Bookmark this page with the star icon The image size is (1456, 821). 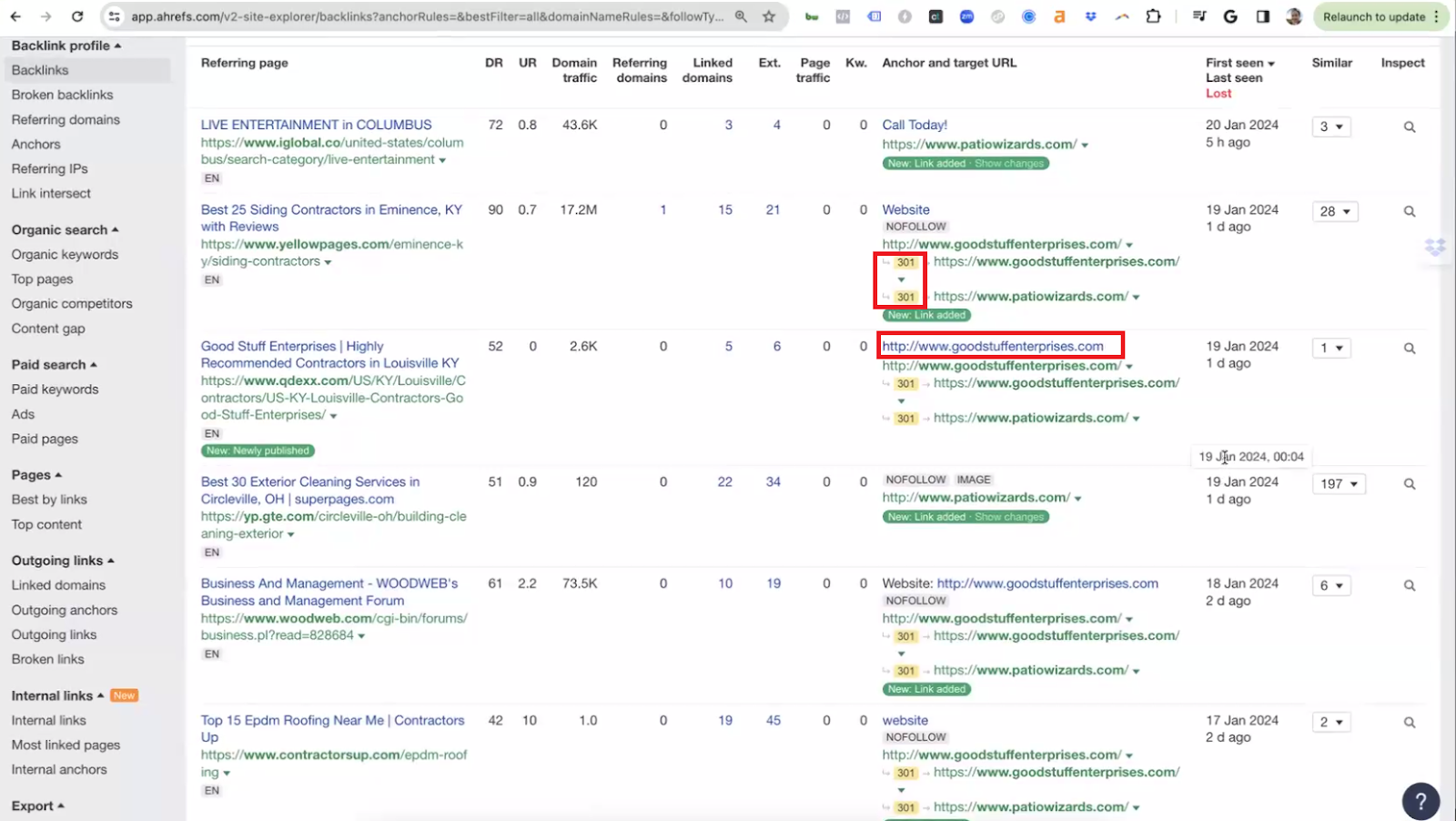click(769, 16)
